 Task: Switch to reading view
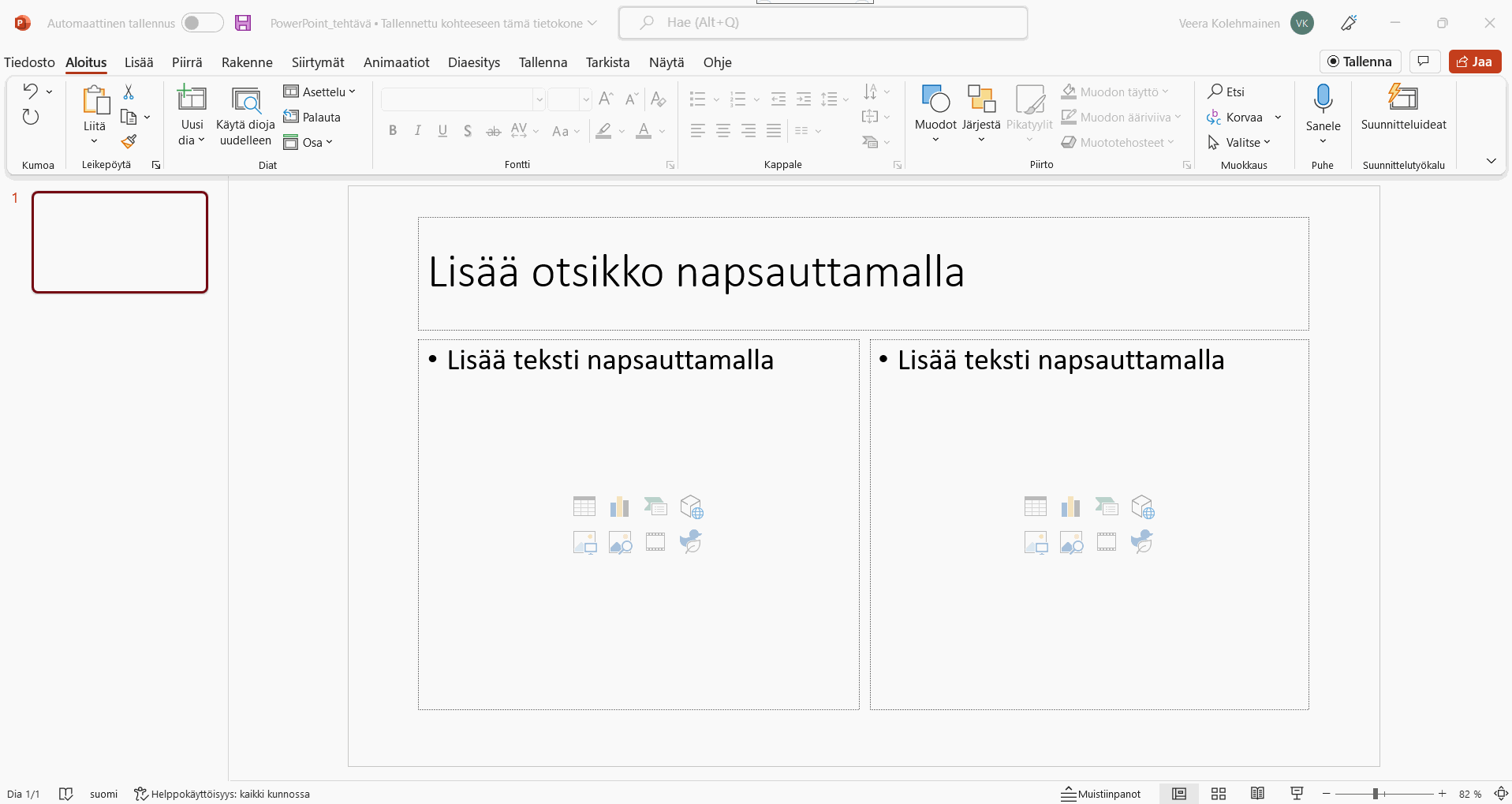coord(1258,794)
